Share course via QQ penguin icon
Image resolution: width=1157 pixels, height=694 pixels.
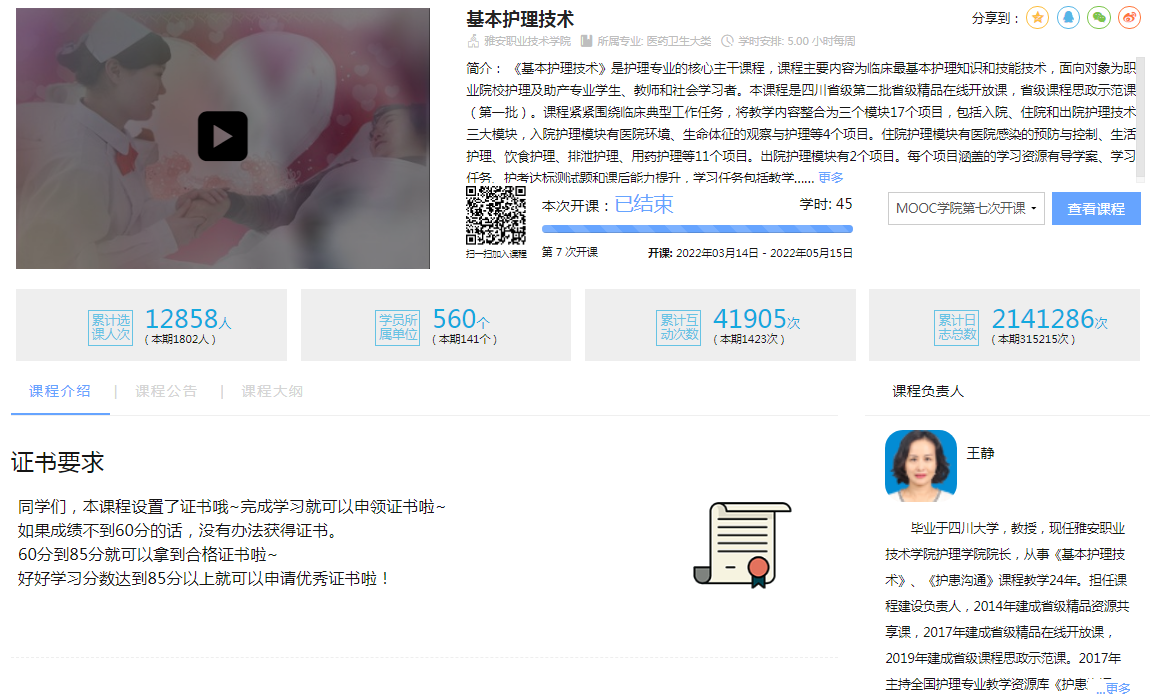[x=1068, y=18]
